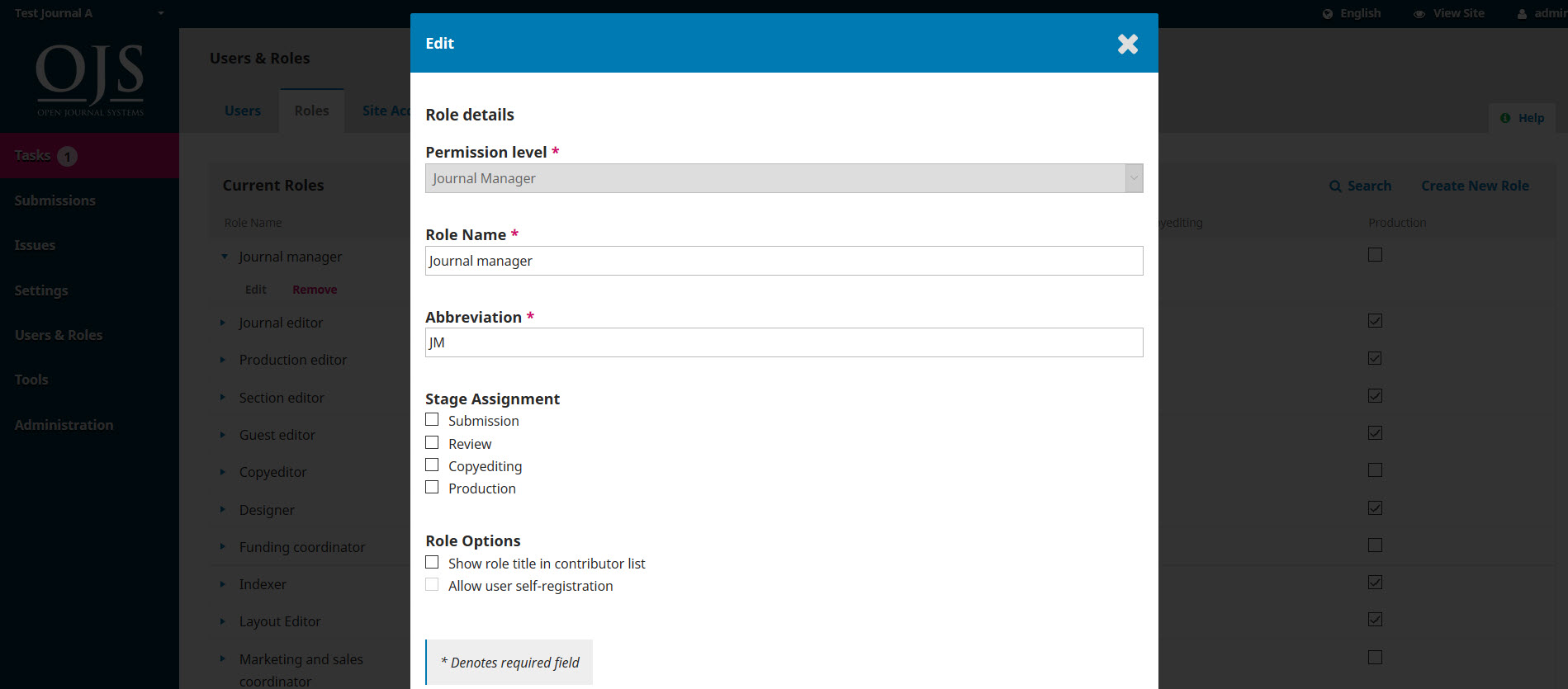Click the user icon beside admin
The height and width of the screenshot is (689, 1568).
click(x=1522, y=14)
